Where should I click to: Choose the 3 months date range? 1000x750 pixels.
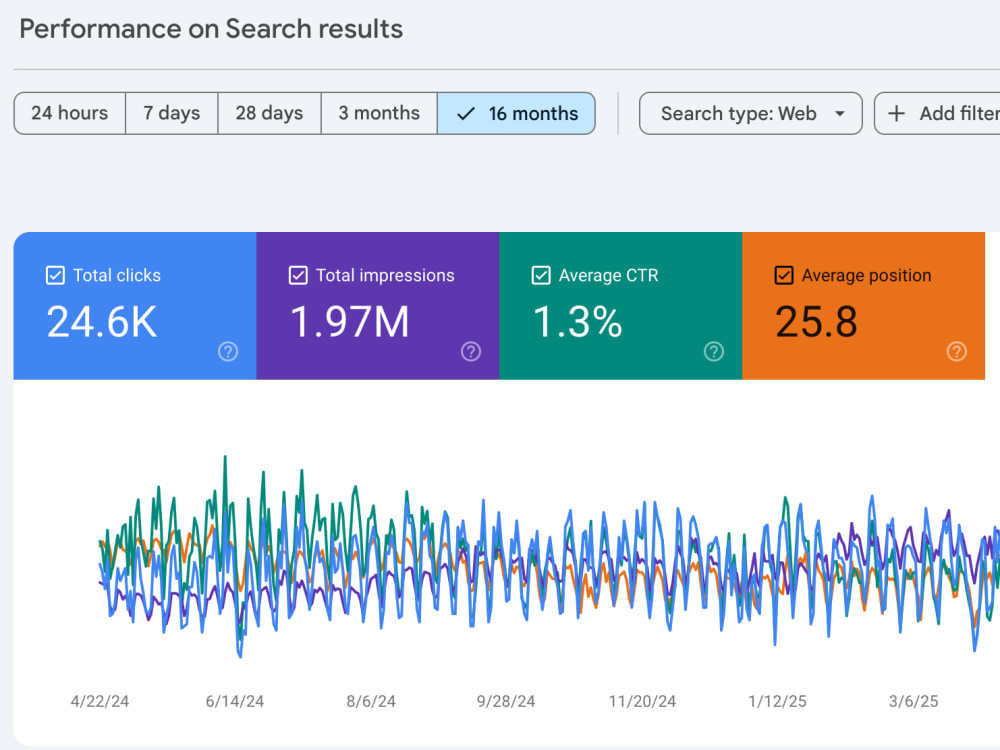coord(379,114)
